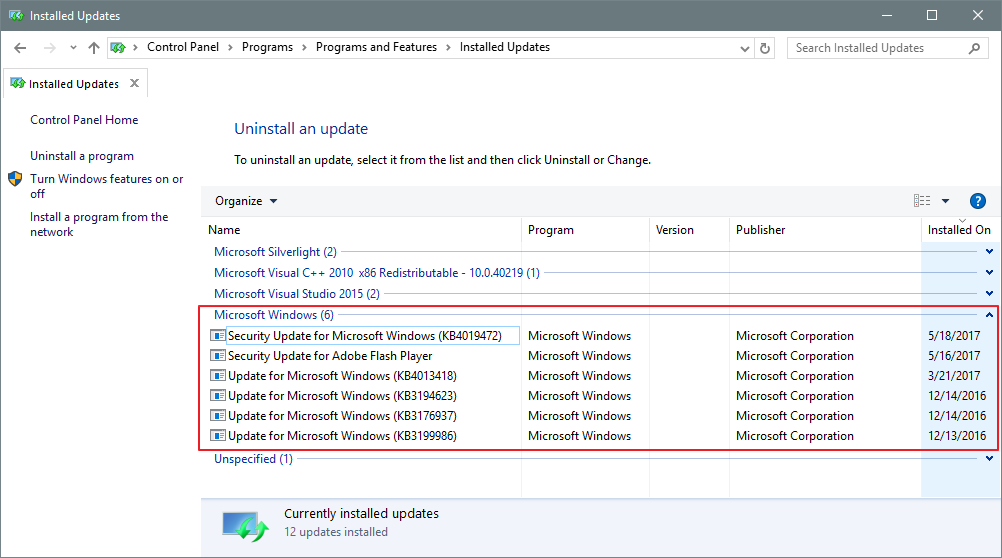The width and height of the screenshot is (1002, 558).
Task: Expand the Visual Studio 2015 group chevron
Action: point(989,294)
